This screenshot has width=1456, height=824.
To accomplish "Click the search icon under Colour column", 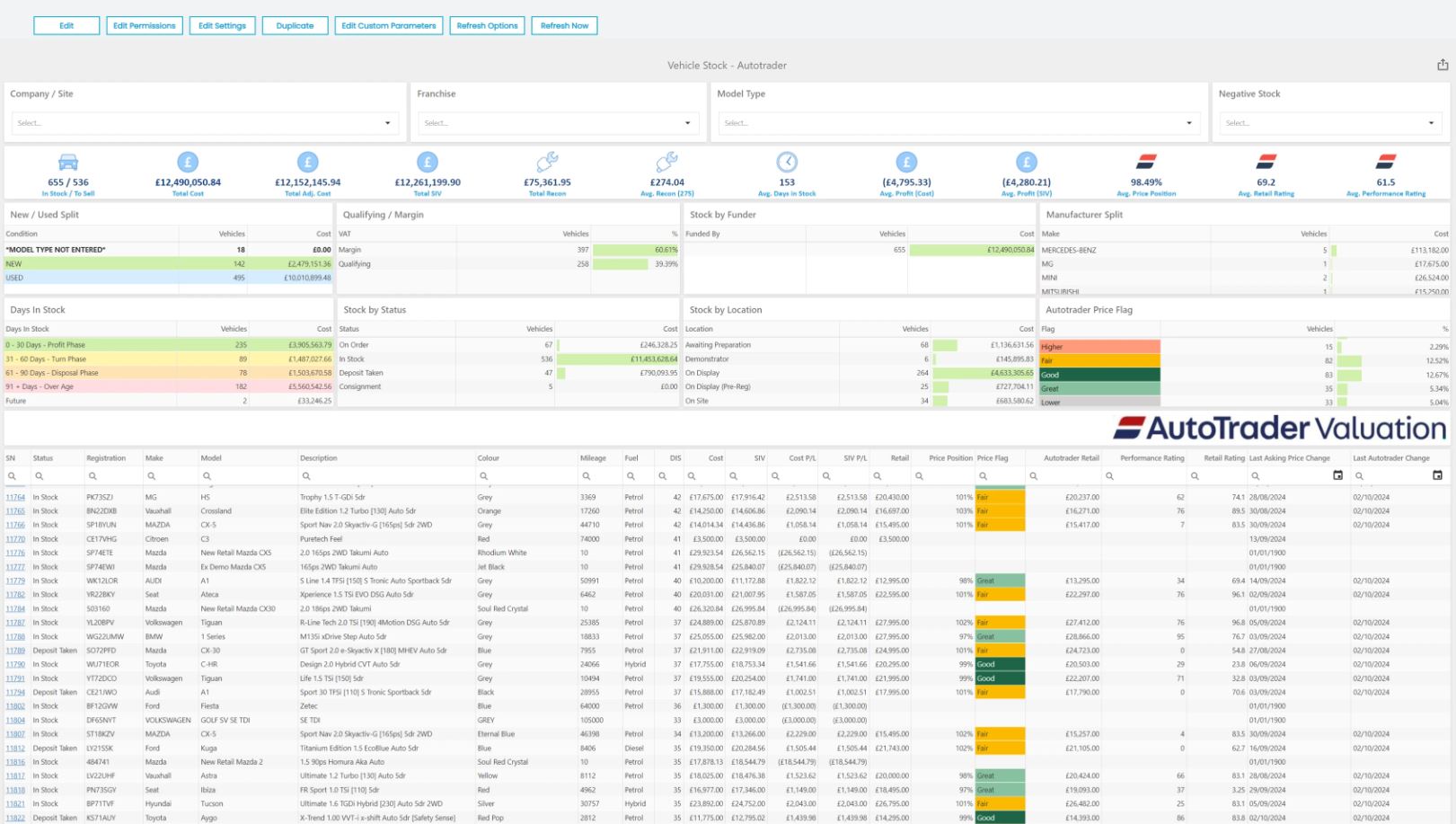I will [483, 476].
